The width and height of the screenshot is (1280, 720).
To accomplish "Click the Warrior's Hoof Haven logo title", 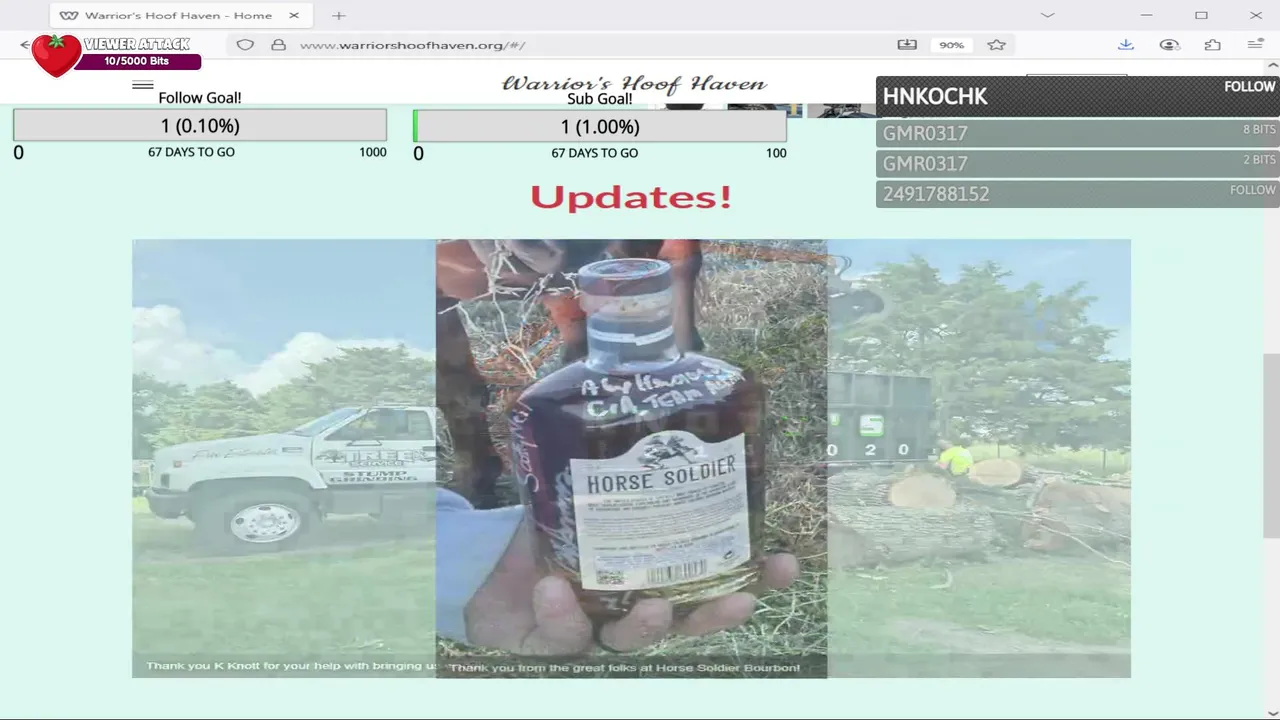I will tap(634, 83).
